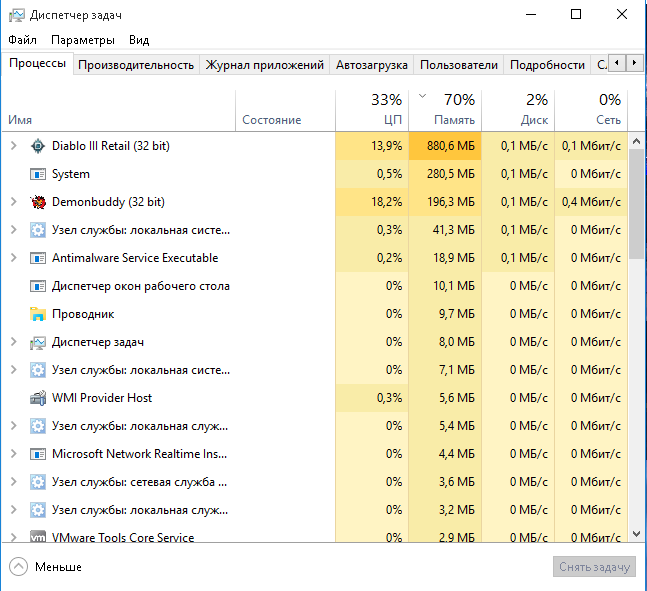
Task: Click the 18,2% CPU cell
Action: point(372,202)
